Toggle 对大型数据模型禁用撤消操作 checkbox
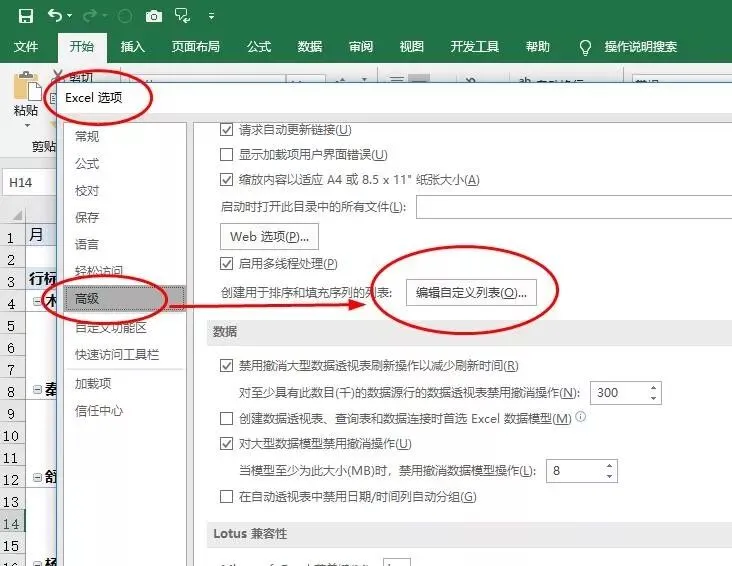732x566 pixels. 226,443
